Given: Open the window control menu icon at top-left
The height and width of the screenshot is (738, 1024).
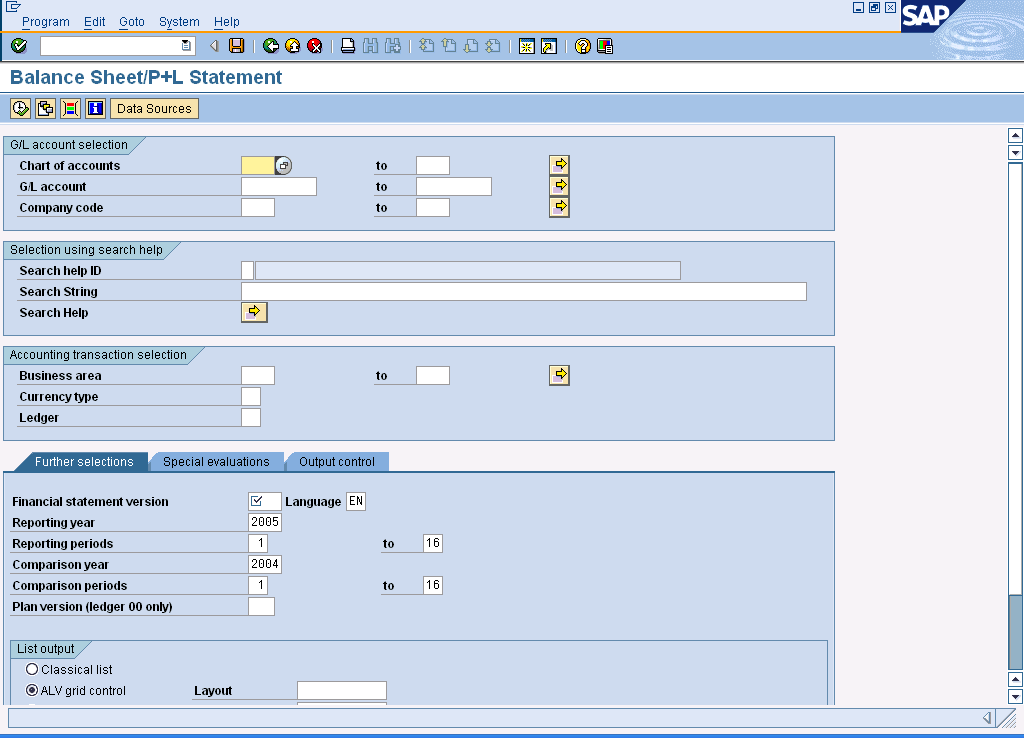Looking at the screenshot, I should point(12,7).
